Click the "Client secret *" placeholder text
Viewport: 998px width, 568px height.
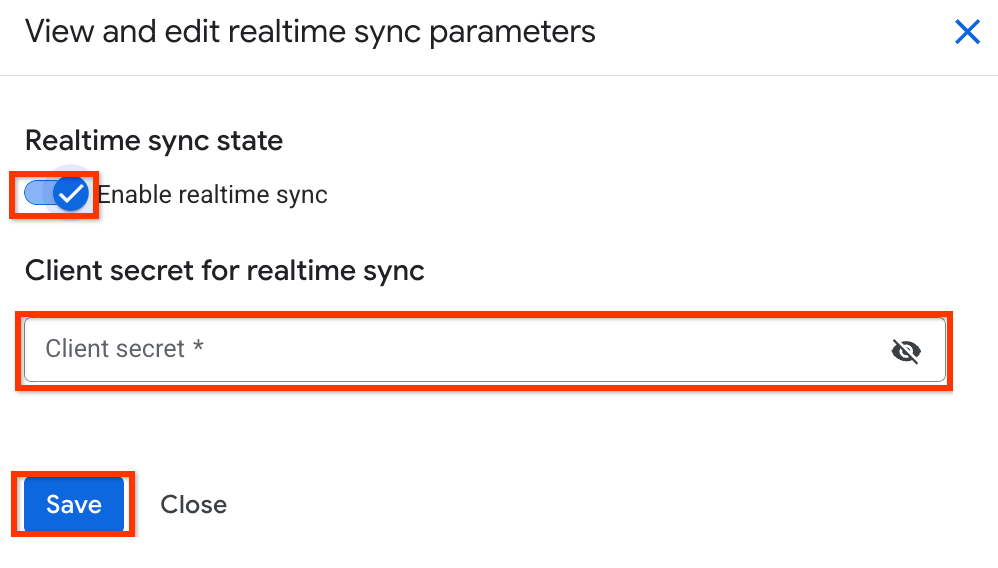pos(124,349)
